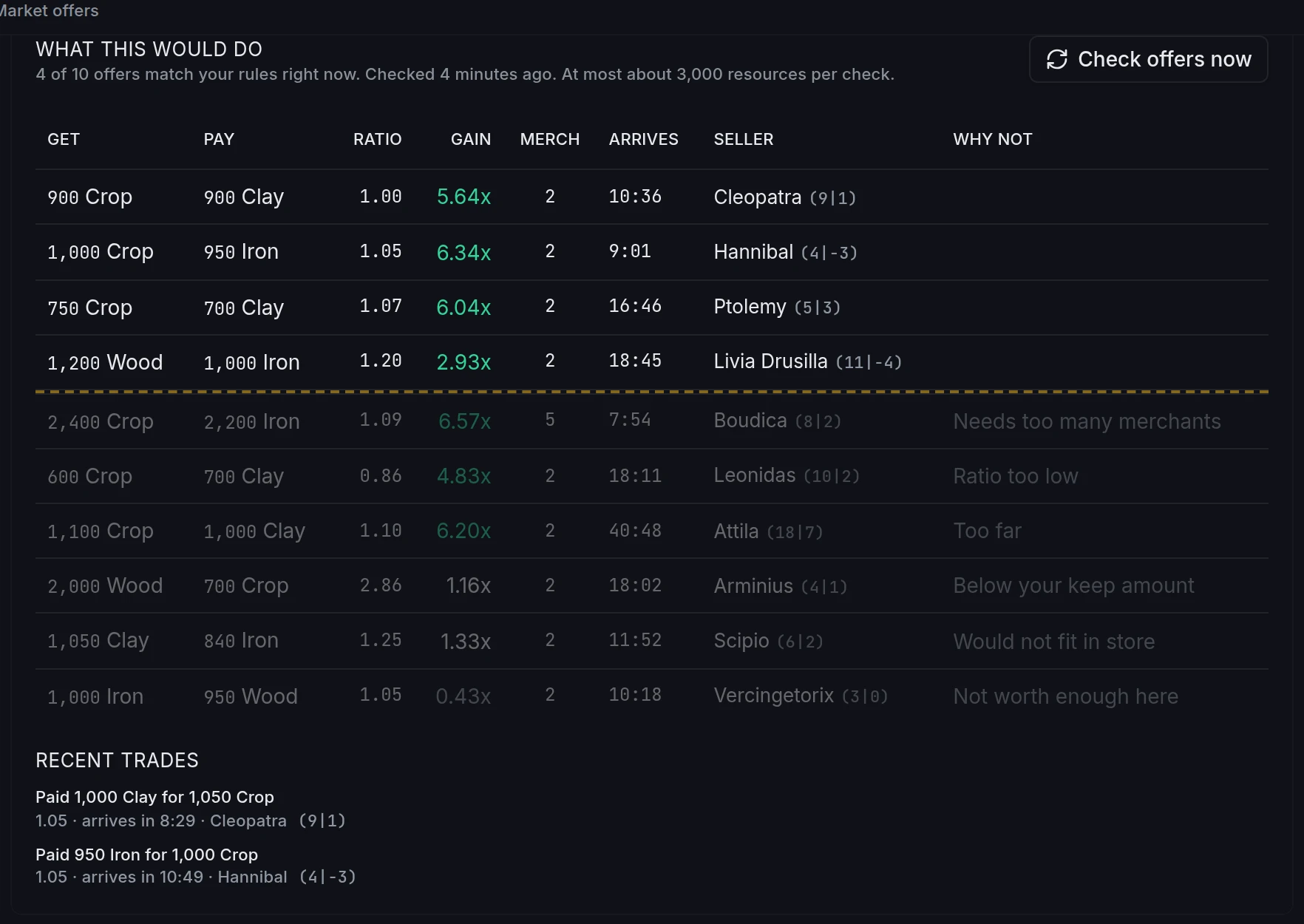This screenshot has width=1304, height=924.
Task: Click the 2.93x gain value
Action: [x=463, y=362]
